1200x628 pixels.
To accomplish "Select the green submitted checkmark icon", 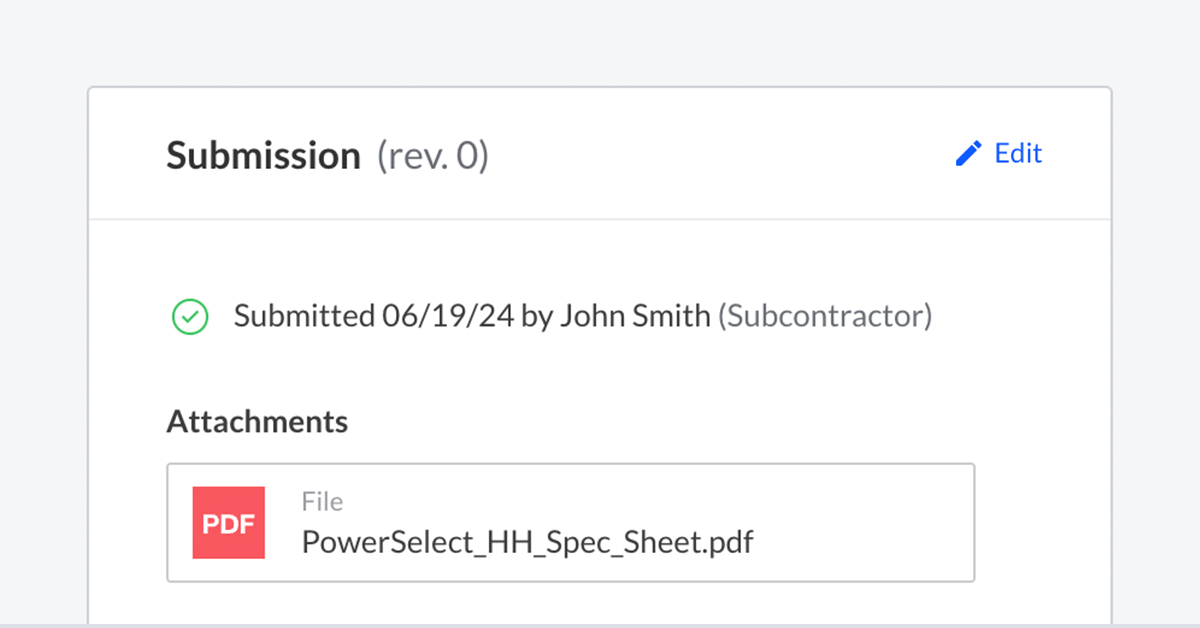I will 190,317.
